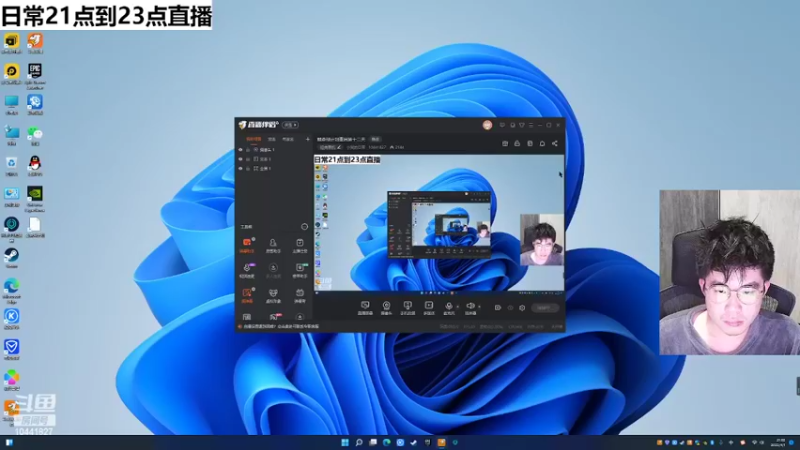Screen dimensions: 800x450
Task: Click the screenshot camera icon above the preview
Action: pyautogui.click(x=505, y=143)
